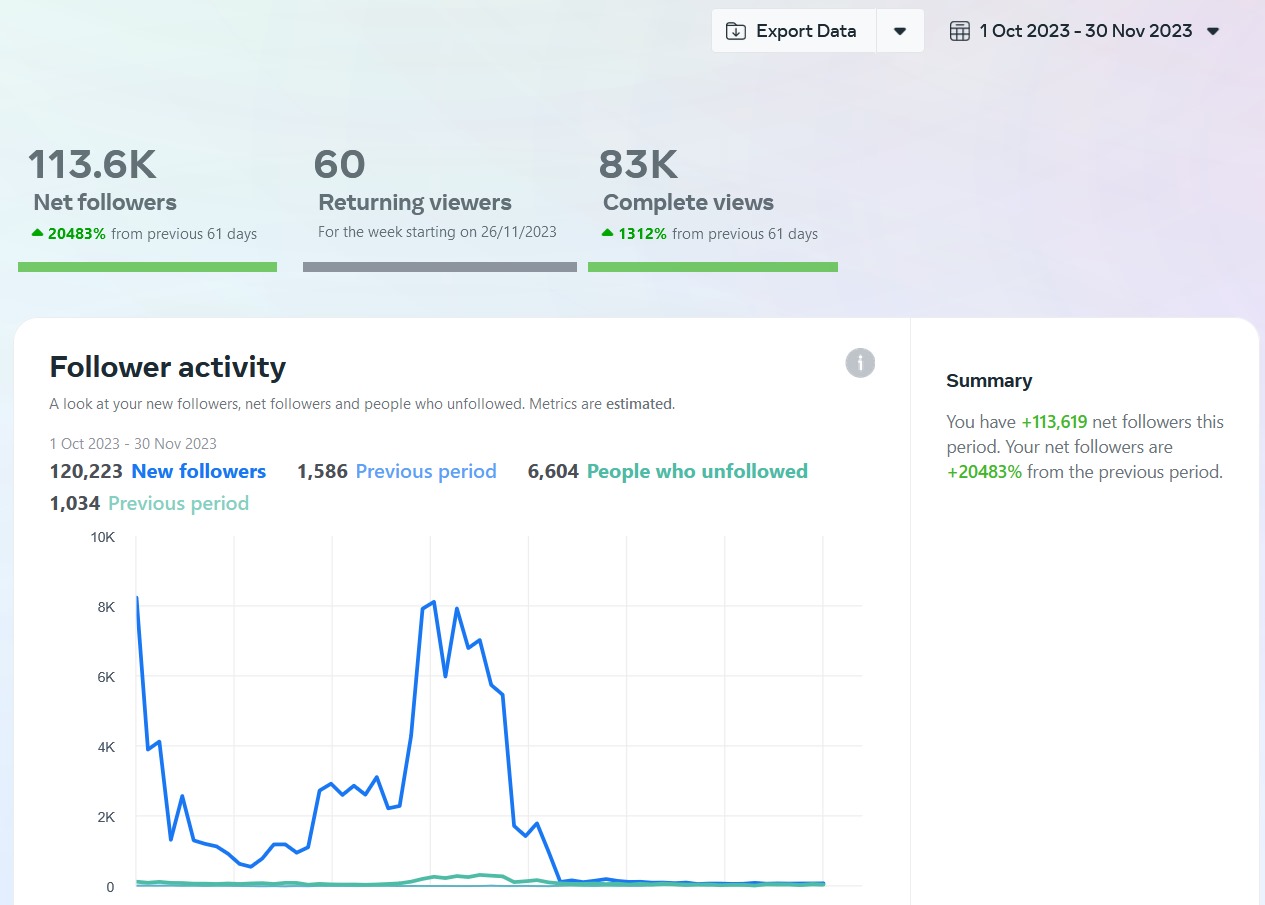The height and width of the screenshot is (905, 1265).
Task: Open the 1 Oct 2023 - 30 Nov 2023 picker
Action: pyautogui.click(x=1085, y=31)
